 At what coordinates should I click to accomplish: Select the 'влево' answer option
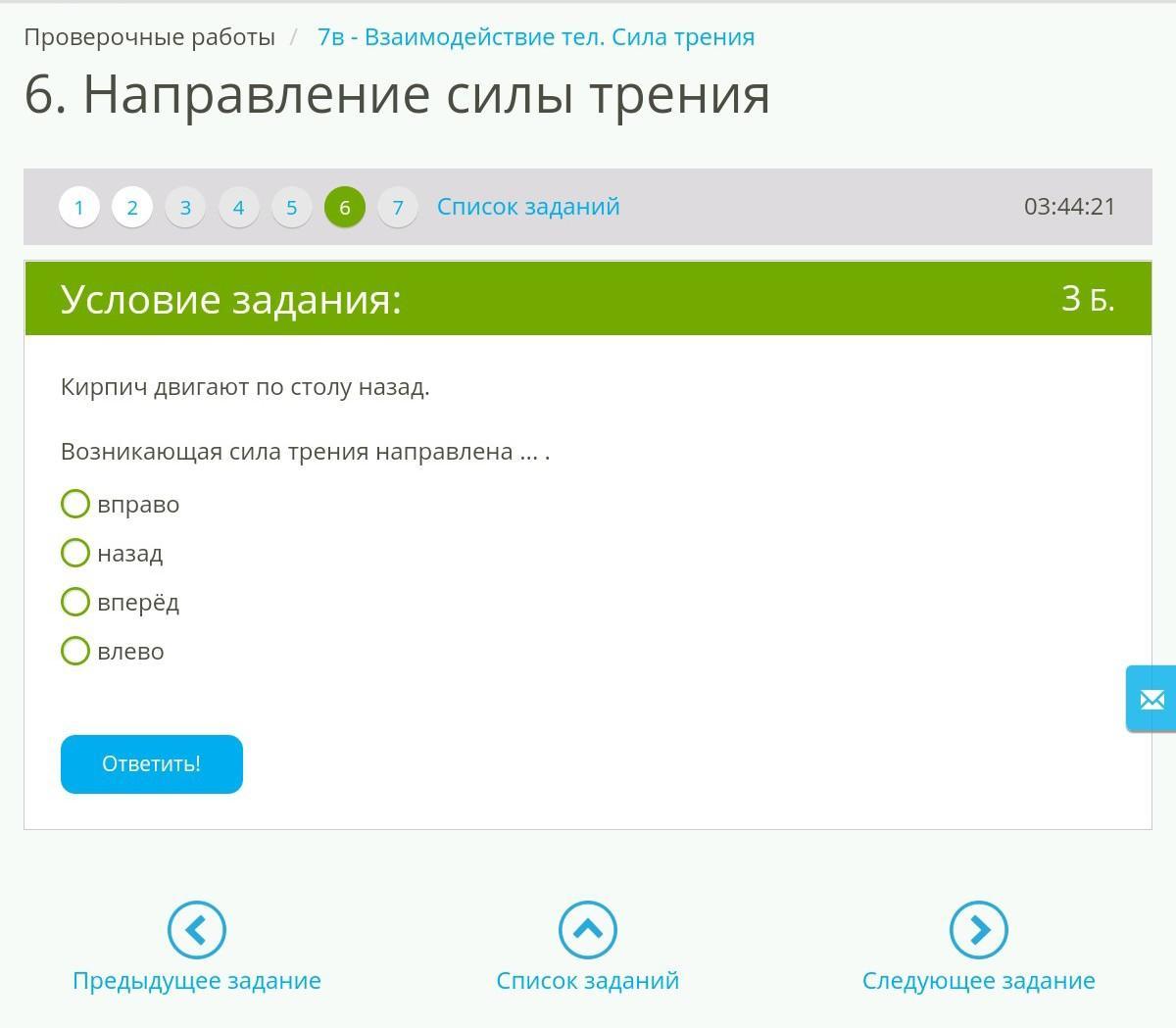[75, 651]
